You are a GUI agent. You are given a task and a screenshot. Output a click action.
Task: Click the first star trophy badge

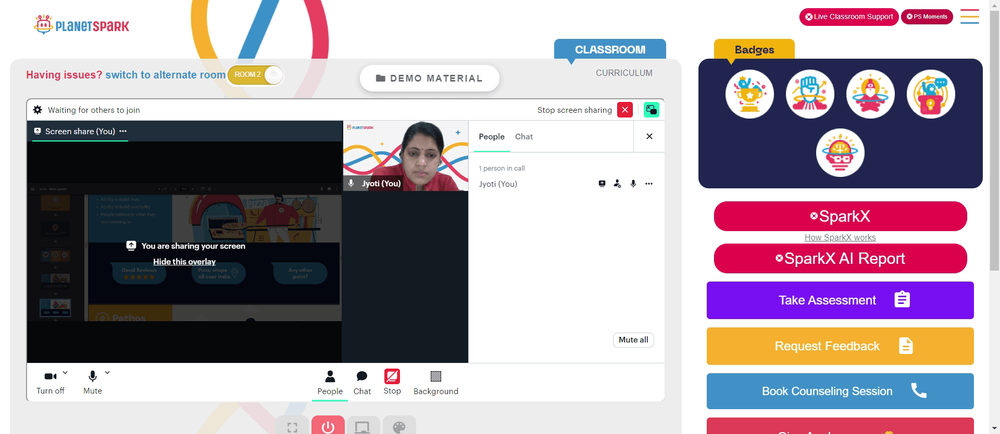click(x=749, y=94)
